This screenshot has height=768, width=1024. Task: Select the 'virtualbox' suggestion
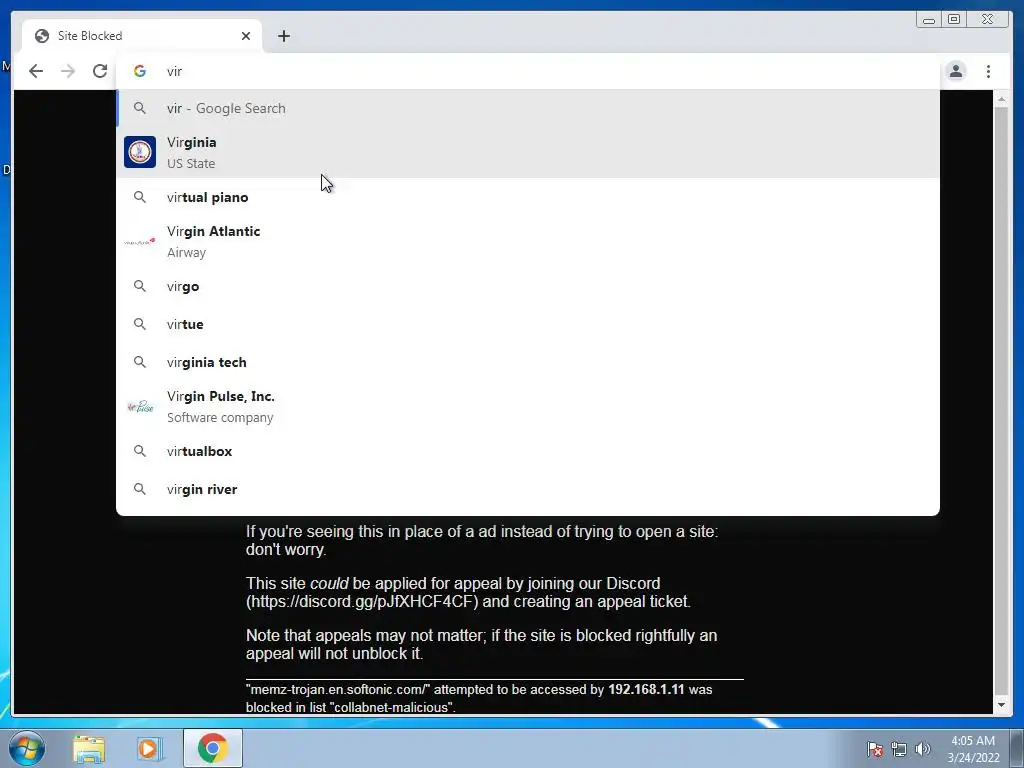pos(528,451)
